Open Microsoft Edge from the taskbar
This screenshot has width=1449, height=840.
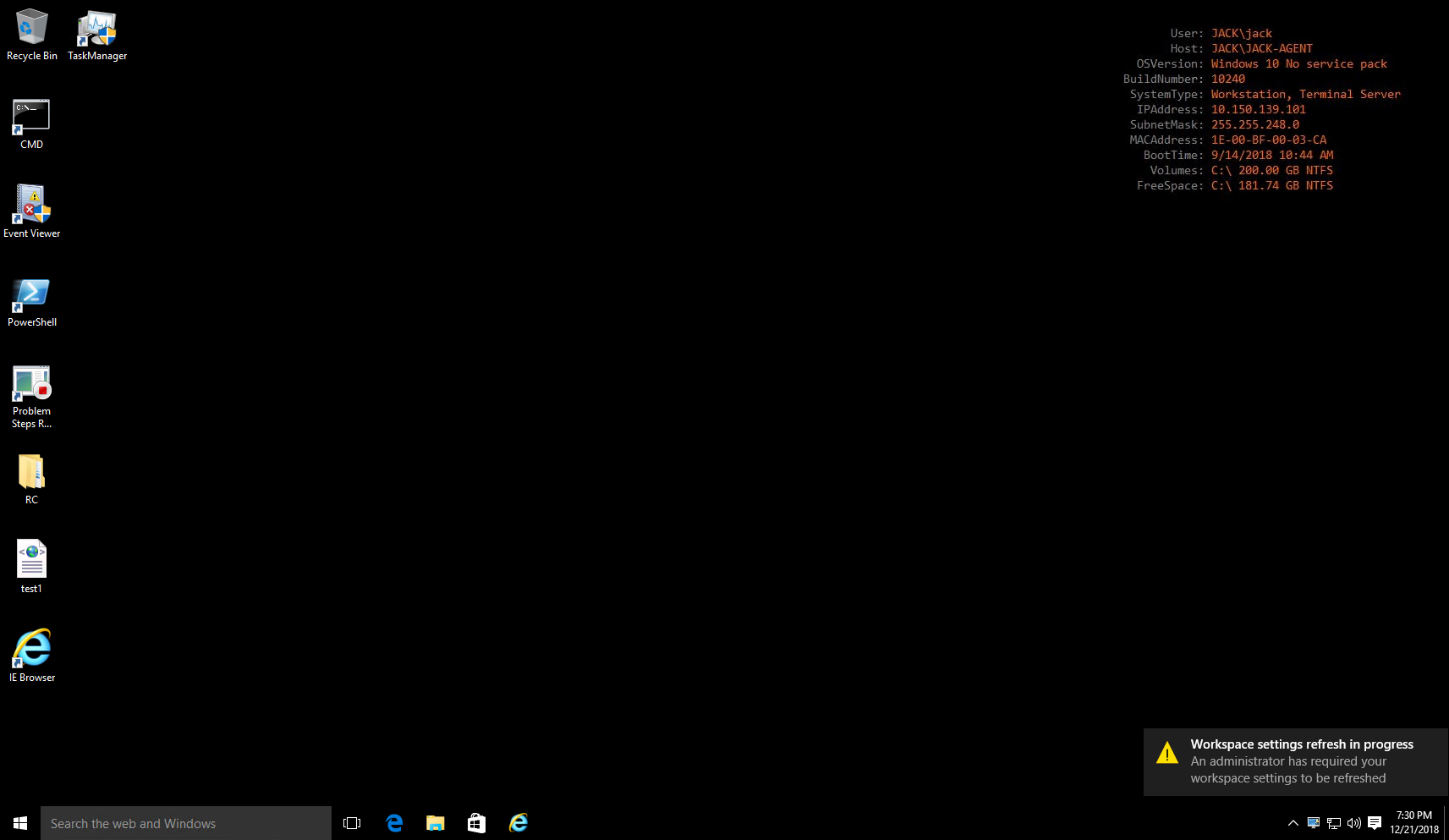click(394, 822)
